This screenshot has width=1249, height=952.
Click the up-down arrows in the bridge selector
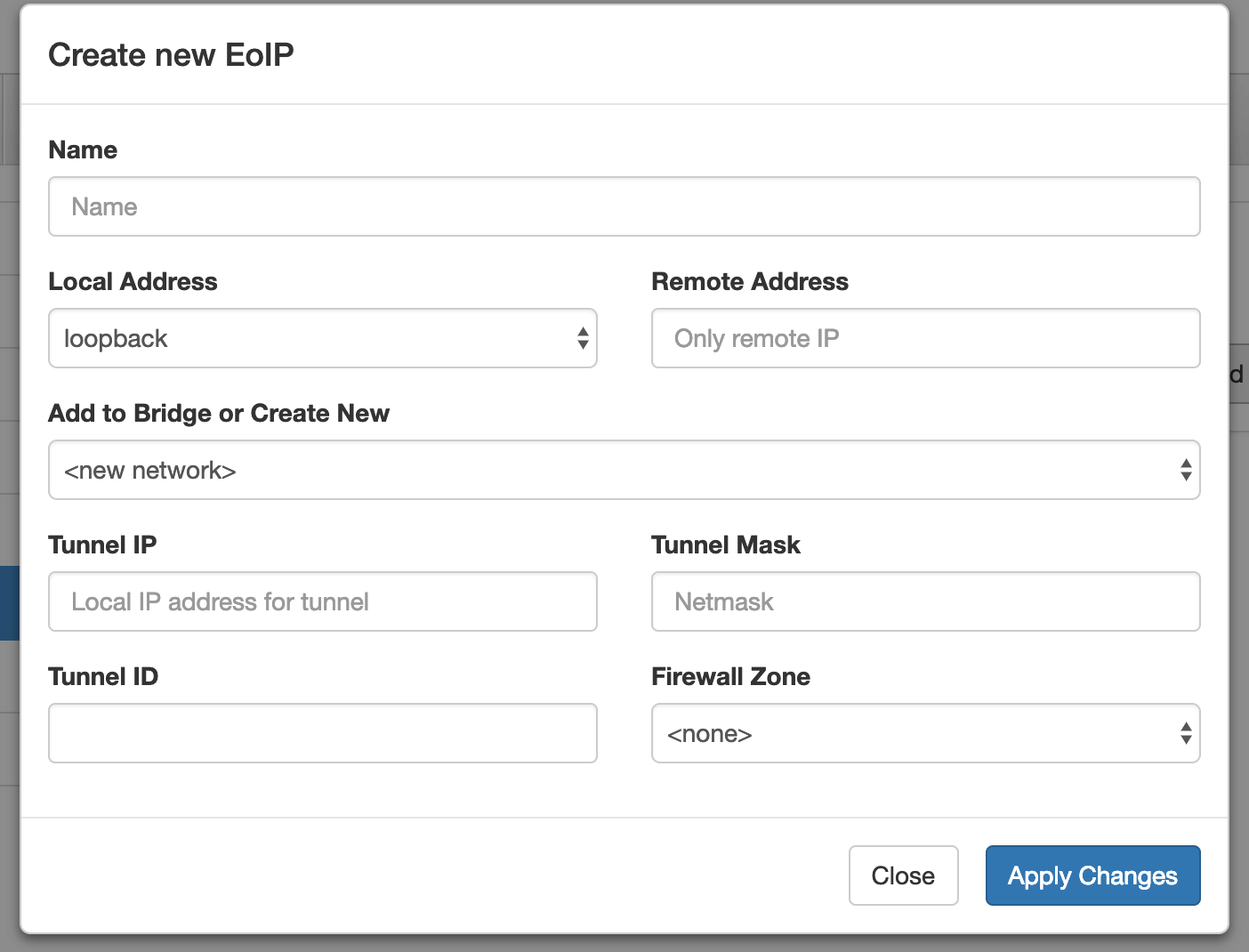[1186, 470]
